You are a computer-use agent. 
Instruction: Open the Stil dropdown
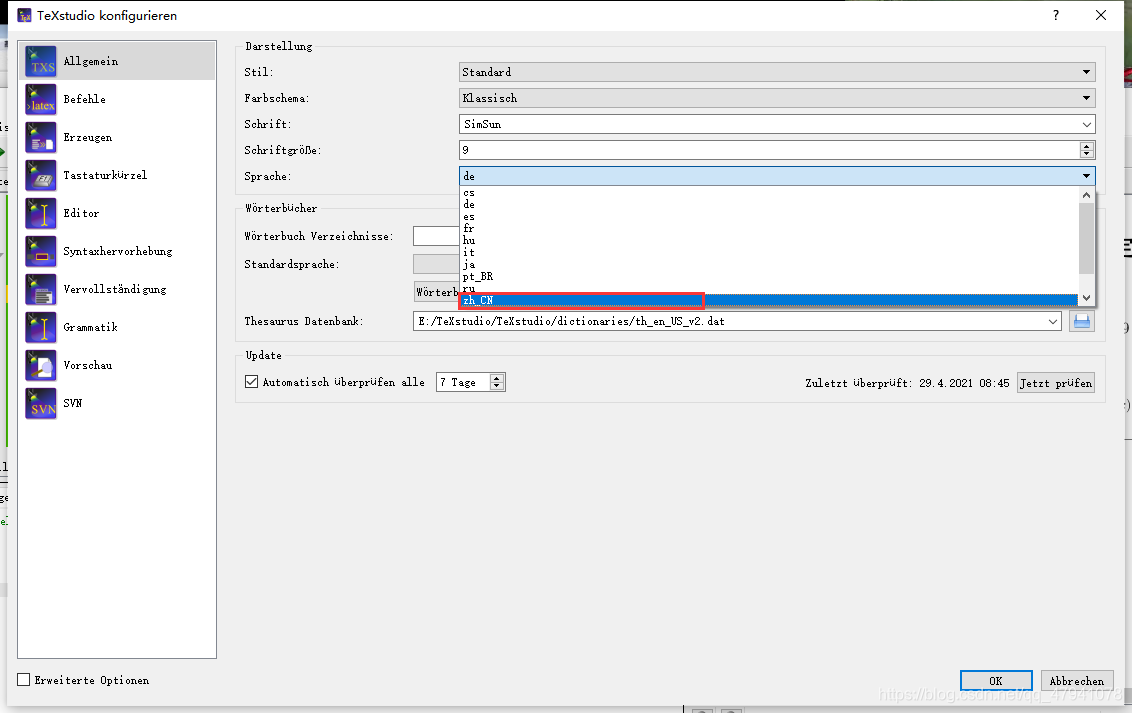point(777,72)
